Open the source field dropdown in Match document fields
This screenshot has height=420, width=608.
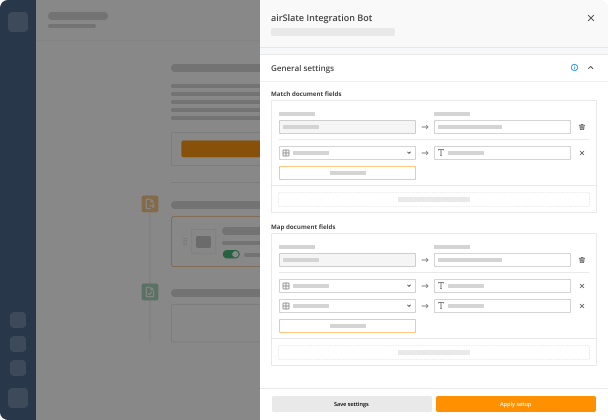coord(347,153)
